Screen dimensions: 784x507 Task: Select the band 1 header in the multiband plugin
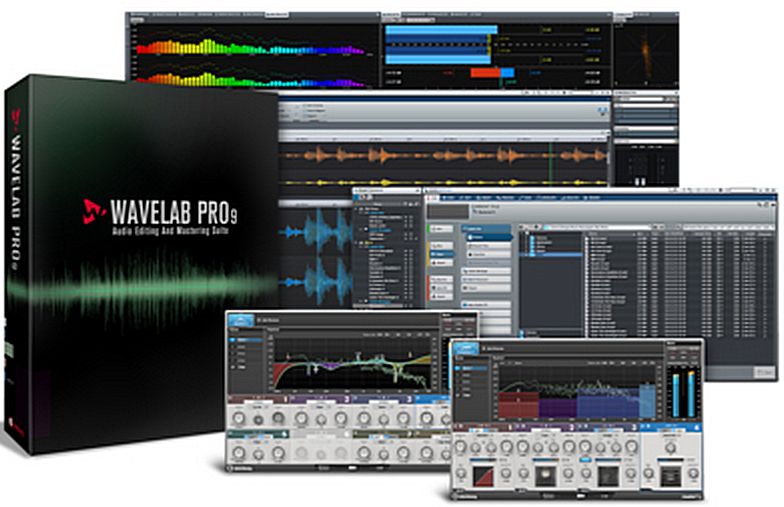[484, 428]
